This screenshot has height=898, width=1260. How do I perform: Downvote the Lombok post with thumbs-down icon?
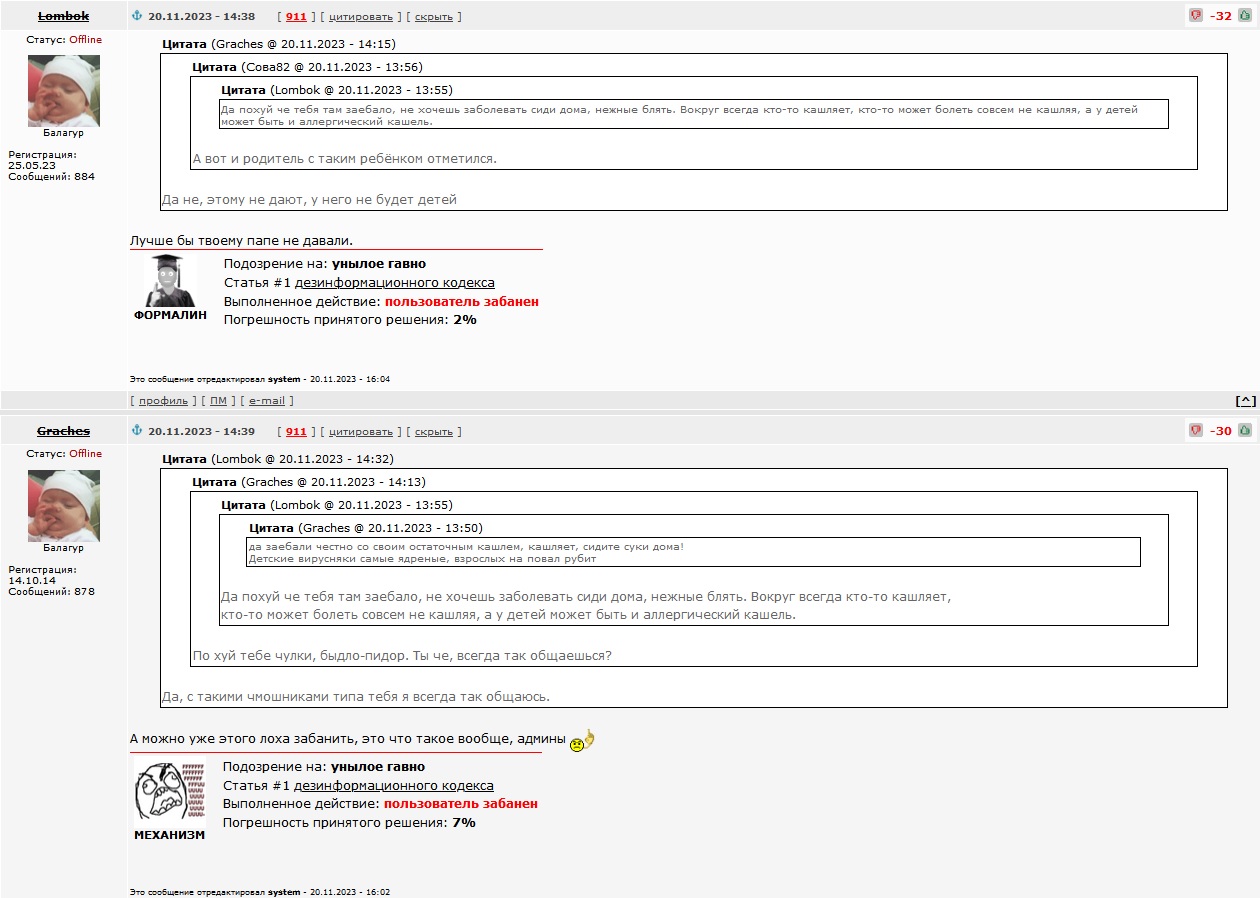tap(1196, 16)
